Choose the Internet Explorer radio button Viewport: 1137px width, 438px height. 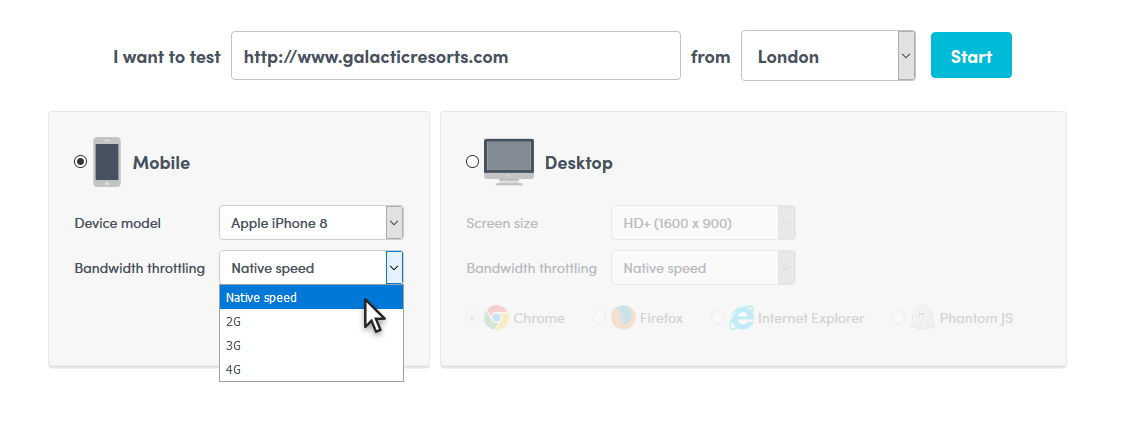click(717, 318)
